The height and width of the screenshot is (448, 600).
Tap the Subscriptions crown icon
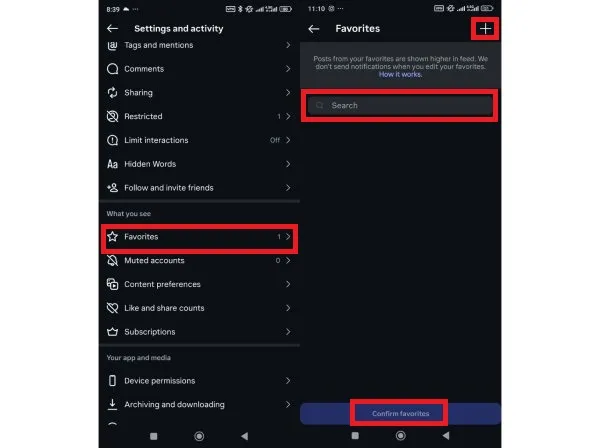pyautogui.click(x=112, y=332)
